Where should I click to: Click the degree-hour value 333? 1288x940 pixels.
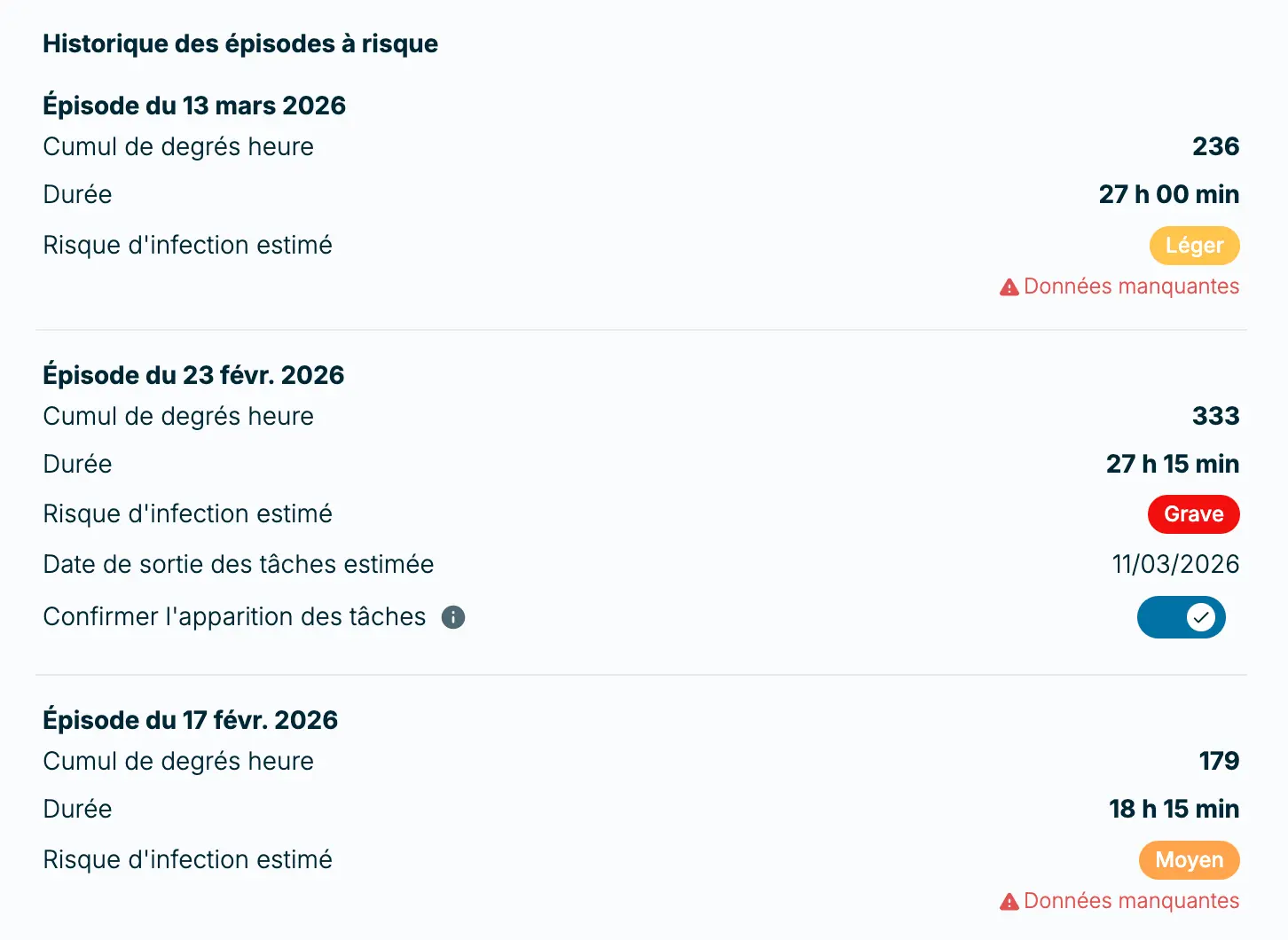tap(1214, 416)
